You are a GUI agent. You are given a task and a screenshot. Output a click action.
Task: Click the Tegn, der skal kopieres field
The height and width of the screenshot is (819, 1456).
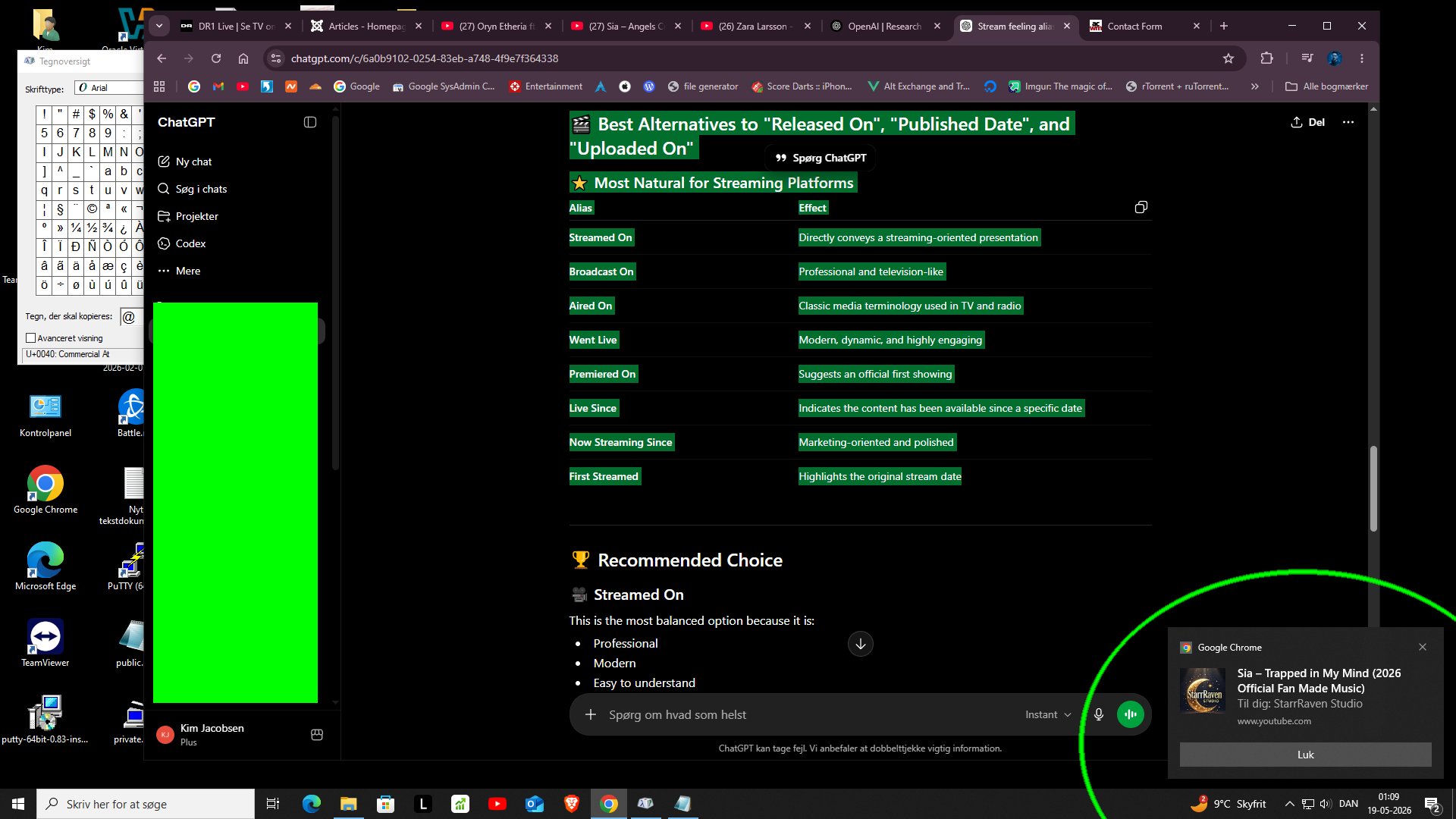[x=131, y=317]
